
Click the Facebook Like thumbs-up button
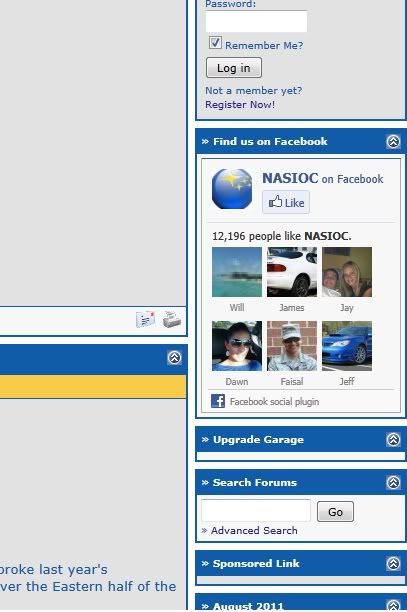click(x=286, y=202)
